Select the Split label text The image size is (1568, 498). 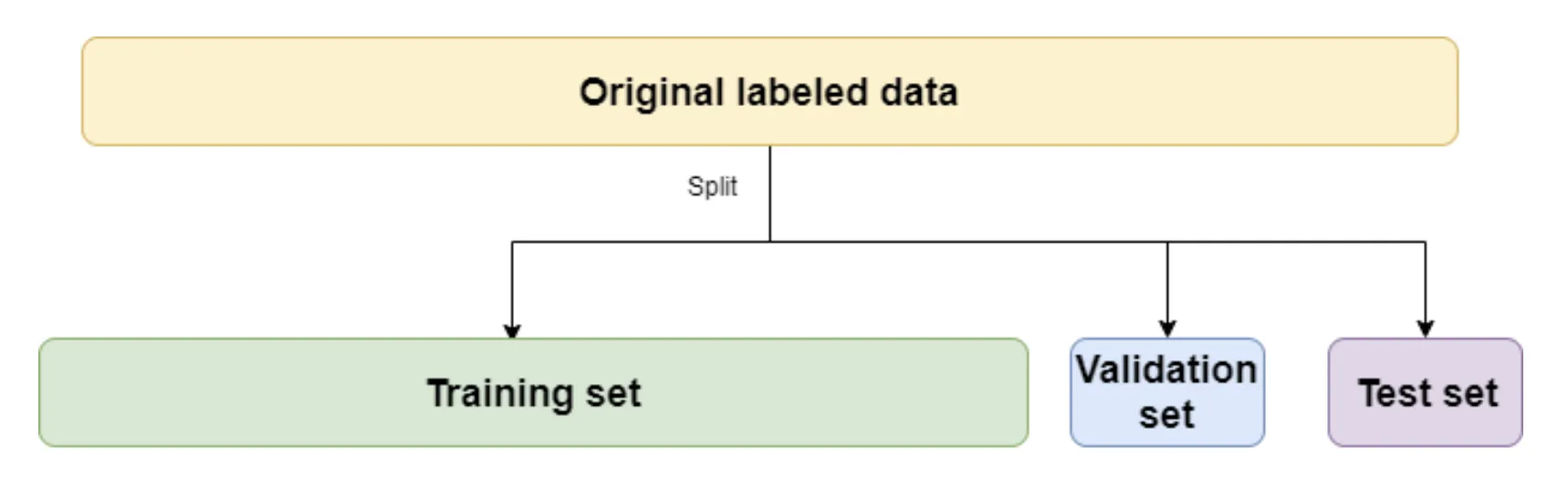pos(712,186)
